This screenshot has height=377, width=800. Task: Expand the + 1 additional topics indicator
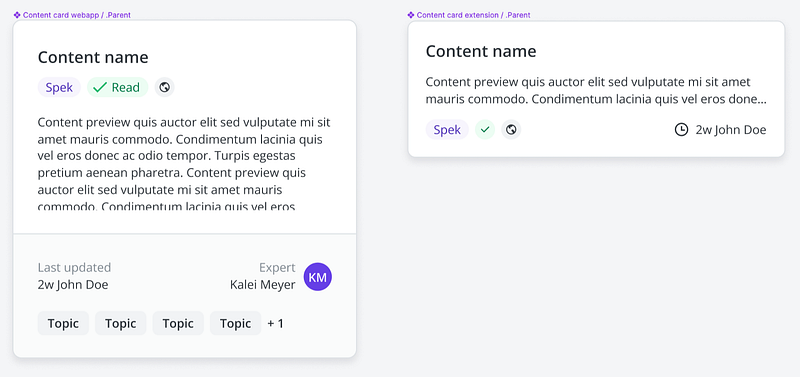pyautogui.click(x=276, y=323)
